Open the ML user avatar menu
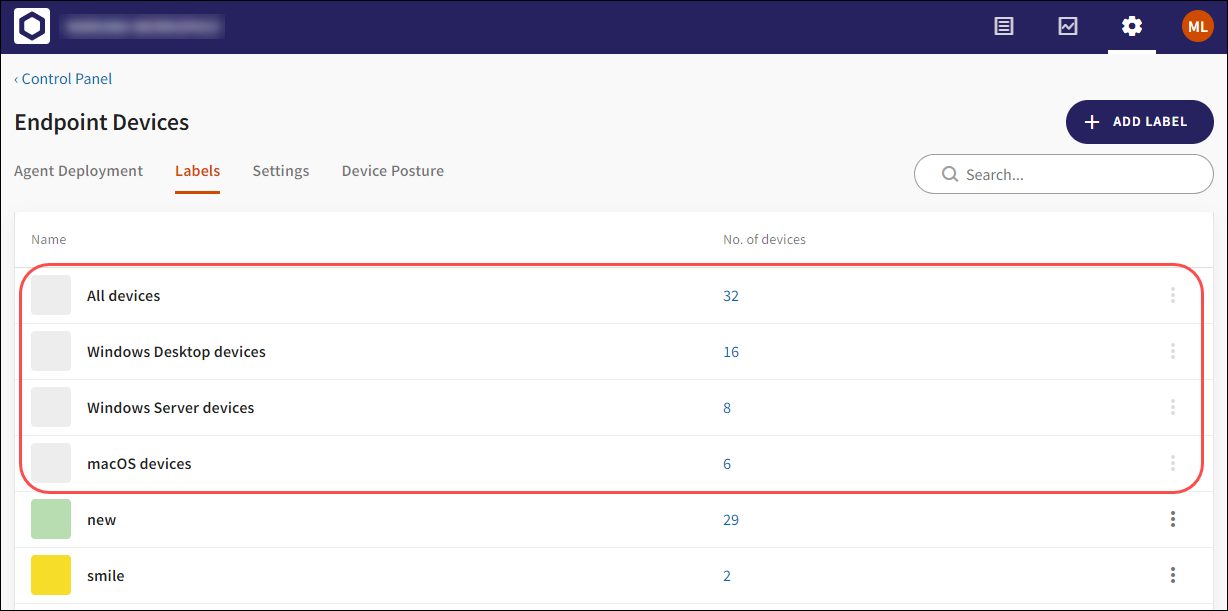Viewport: 1228px width, 611px height. click(1197, 26)
